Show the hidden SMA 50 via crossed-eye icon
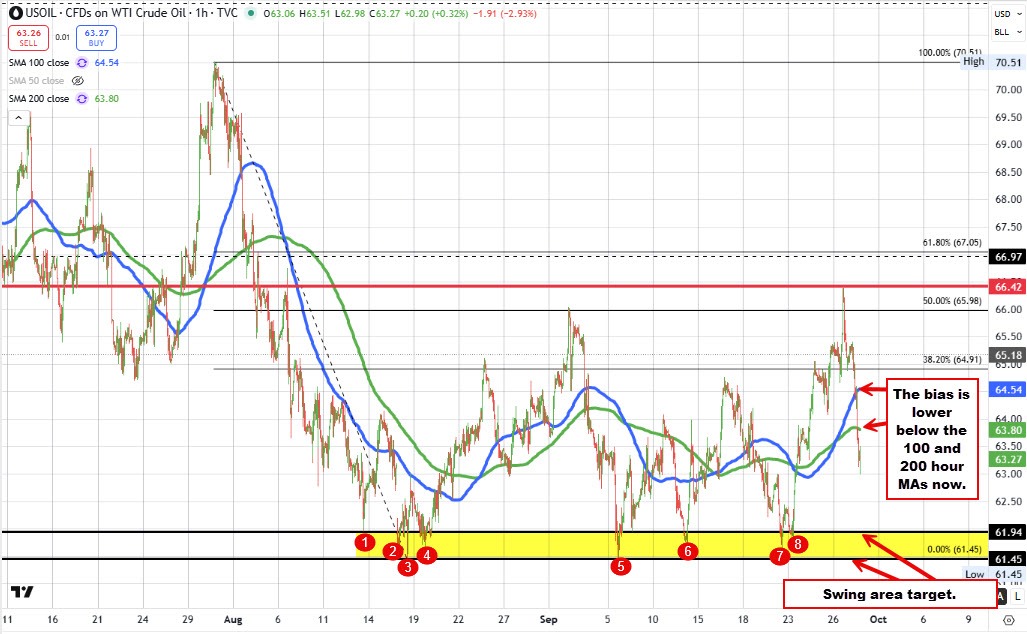This screenshot has height=634, width=1027. [78, 81]
